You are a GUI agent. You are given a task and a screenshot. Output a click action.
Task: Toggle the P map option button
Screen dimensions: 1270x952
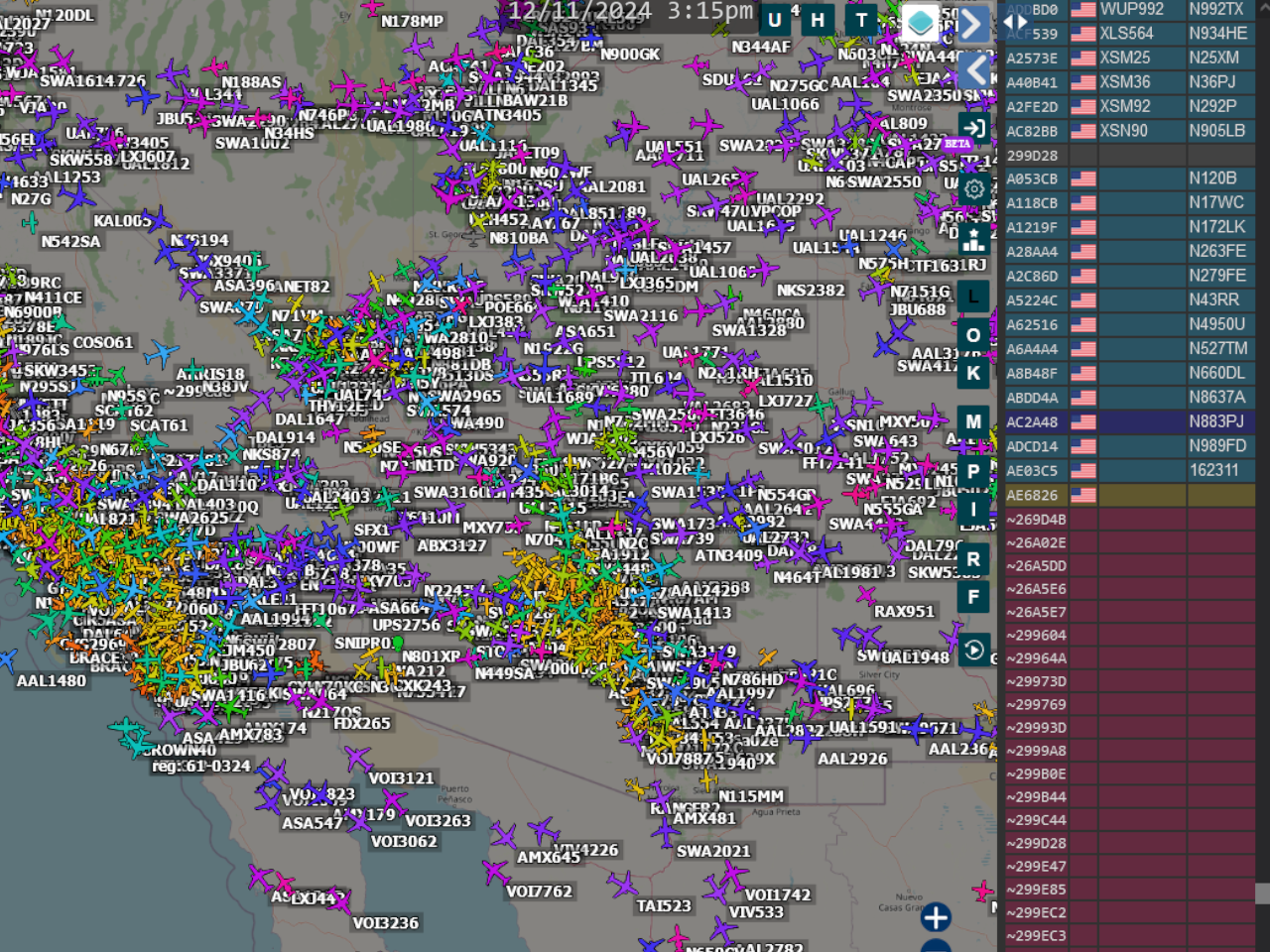tap(973, 472)
